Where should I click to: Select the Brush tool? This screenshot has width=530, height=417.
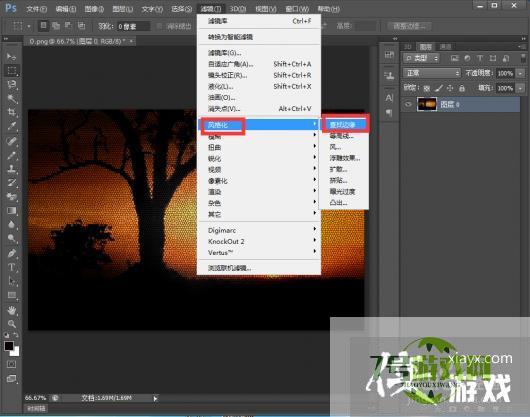[11, 155]
